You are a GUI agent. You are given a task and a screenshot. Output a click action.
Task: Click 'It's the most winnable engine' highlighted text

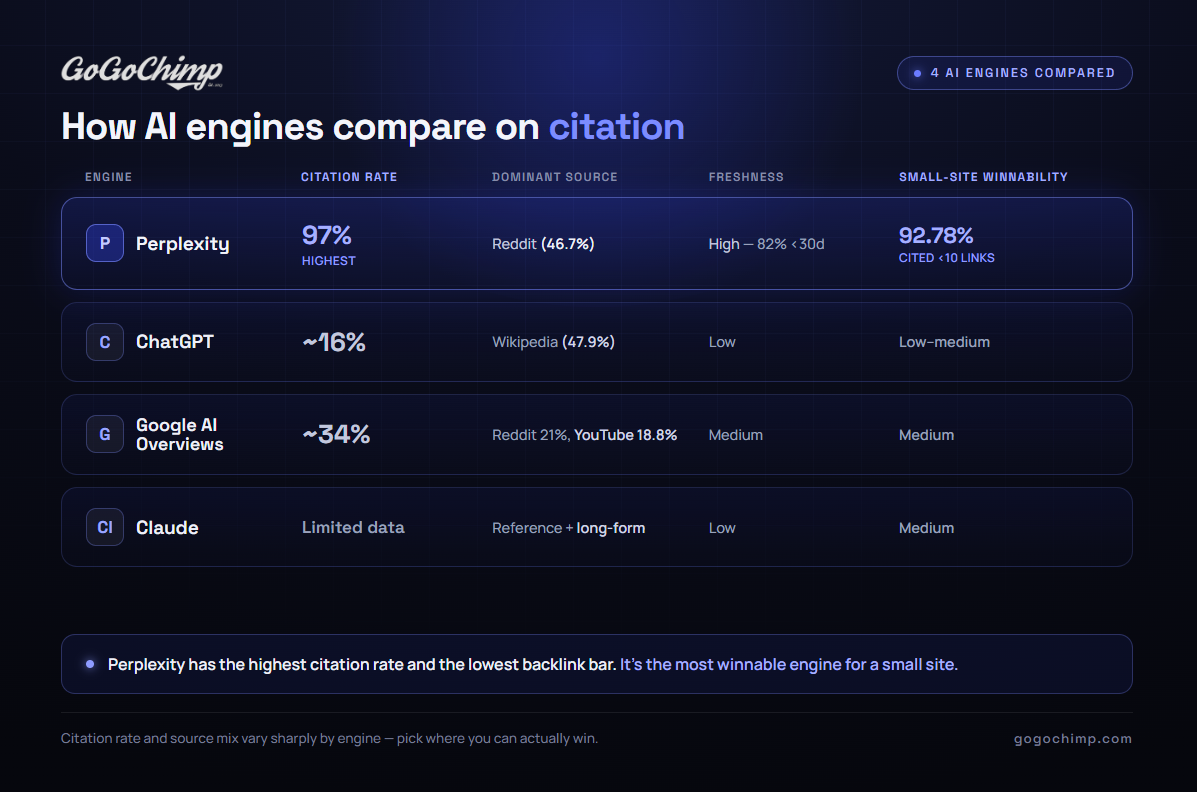pyautogui.click(x=789, y=664)
